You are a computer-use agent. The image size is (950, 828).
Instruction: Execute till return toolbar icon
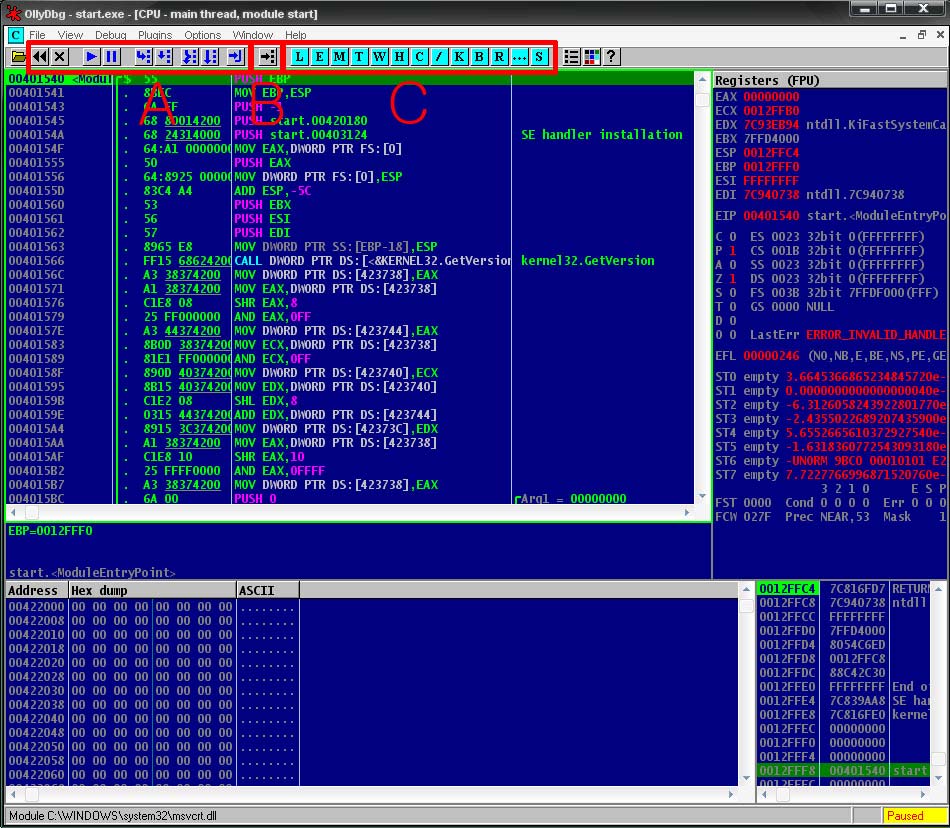point(236,57)
